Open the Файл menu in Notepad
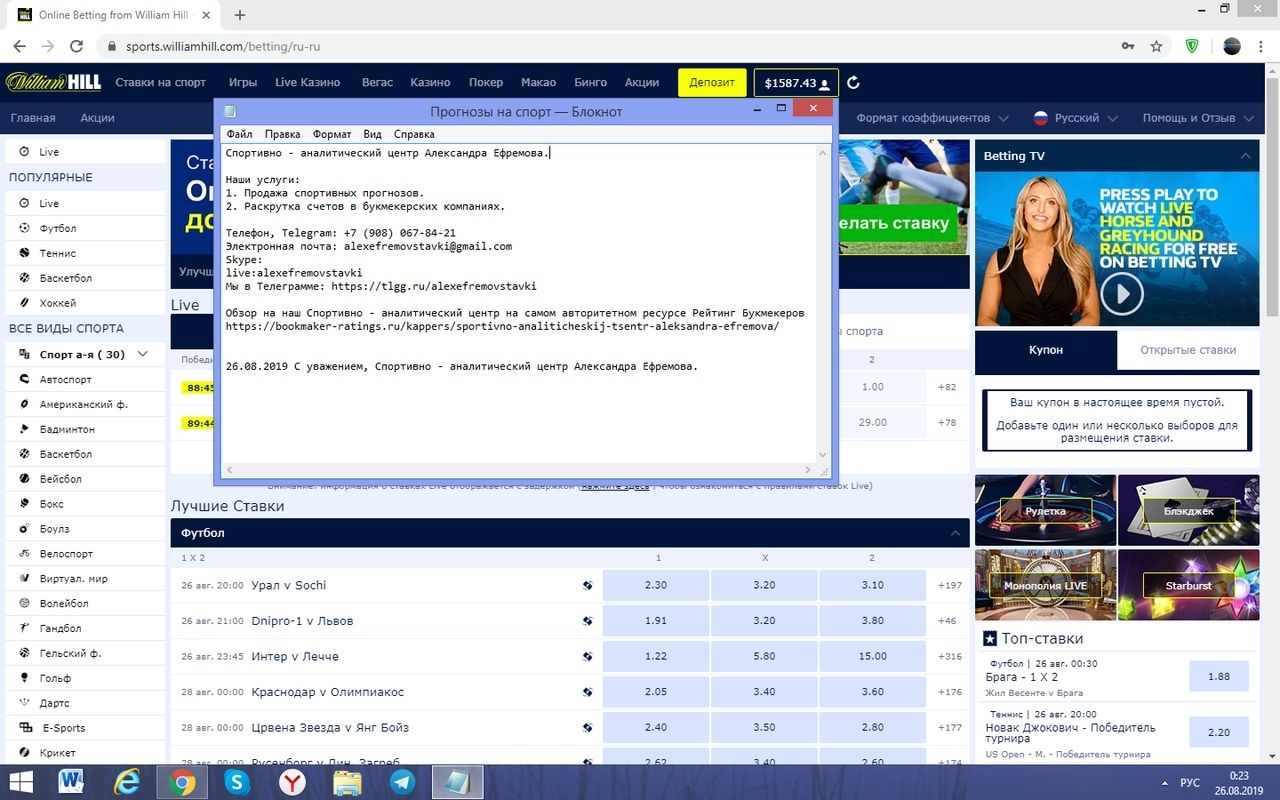This screenshot has width=1280, height=800. point(239,134)
